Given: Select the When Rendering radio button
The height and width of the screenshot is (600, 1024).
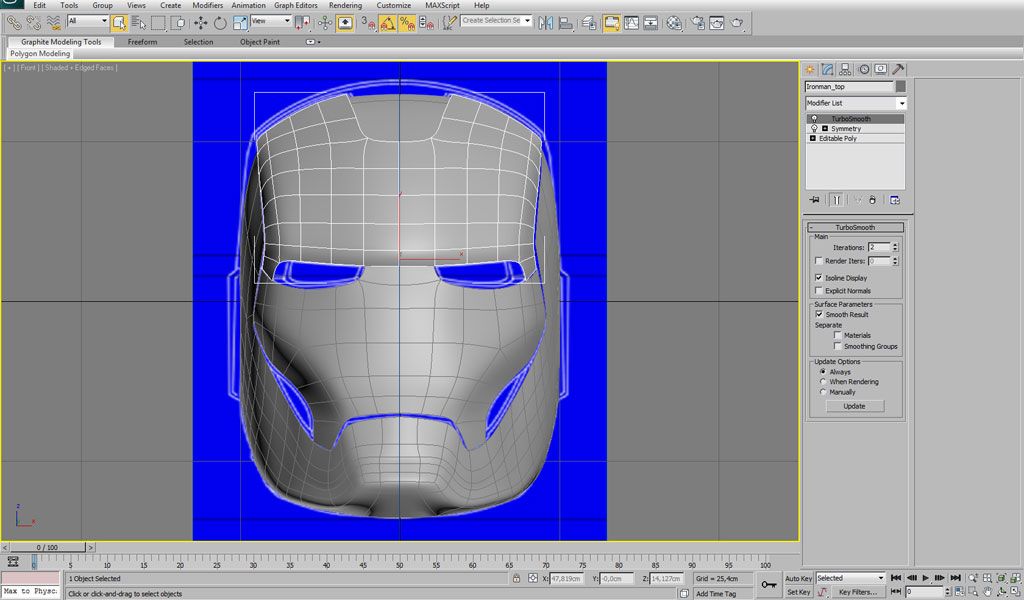Looking at the screenshot, I should [x=823, y=381].
